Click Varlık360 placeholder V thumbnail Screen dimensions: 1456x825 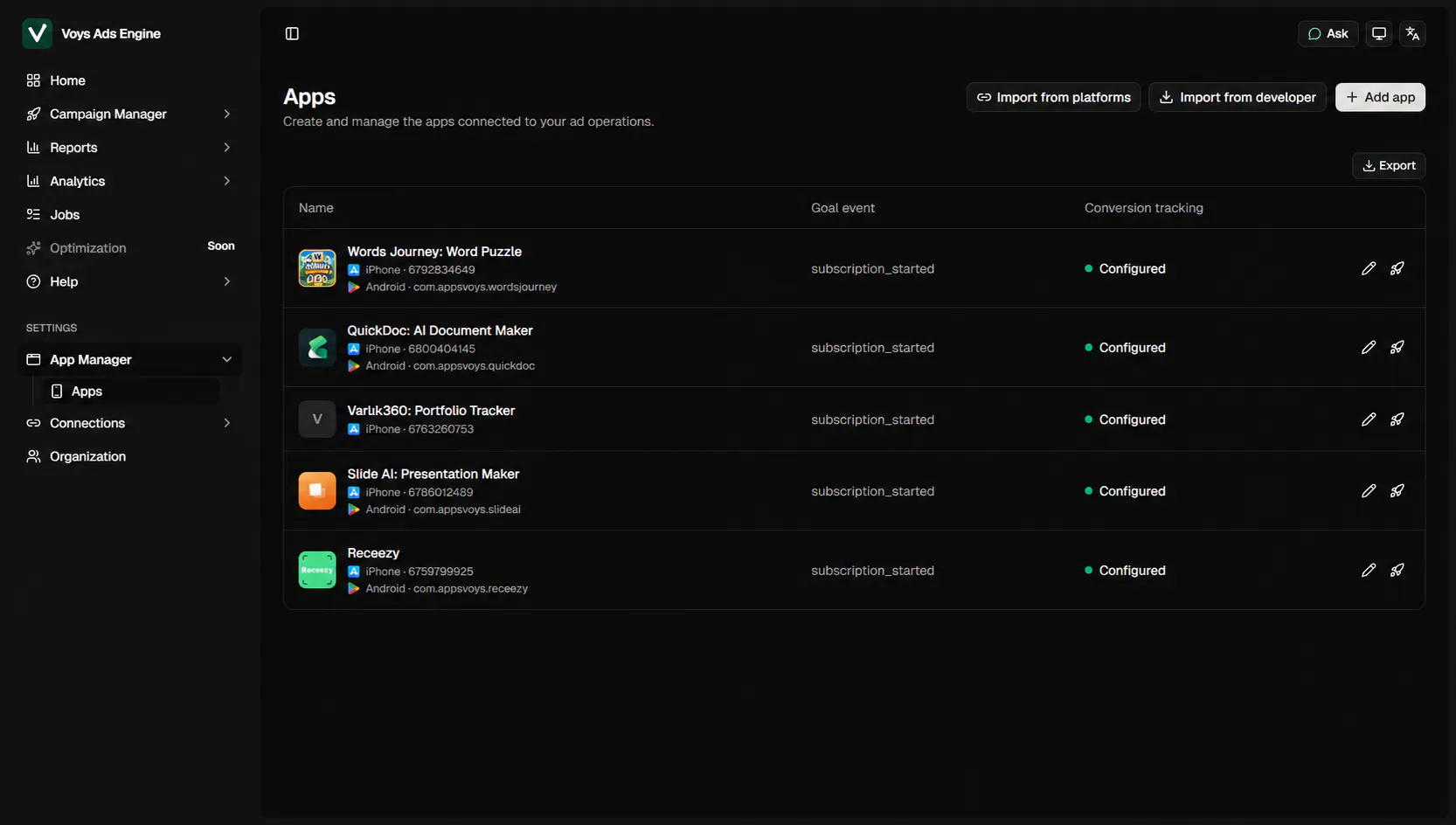317,419
